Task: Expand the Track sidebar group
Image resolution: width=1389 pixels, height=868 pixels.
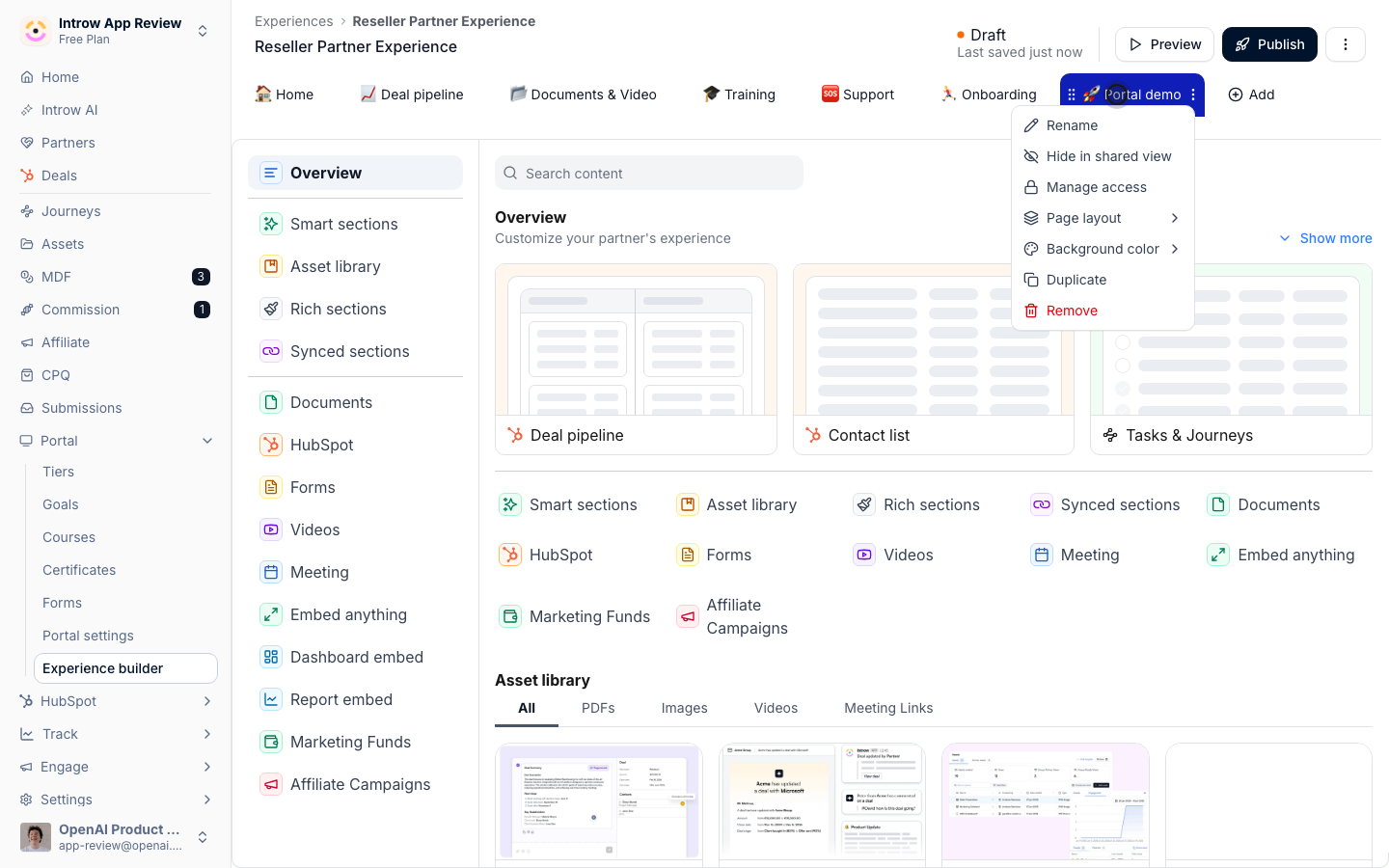Action: click(x=207, y=734)
